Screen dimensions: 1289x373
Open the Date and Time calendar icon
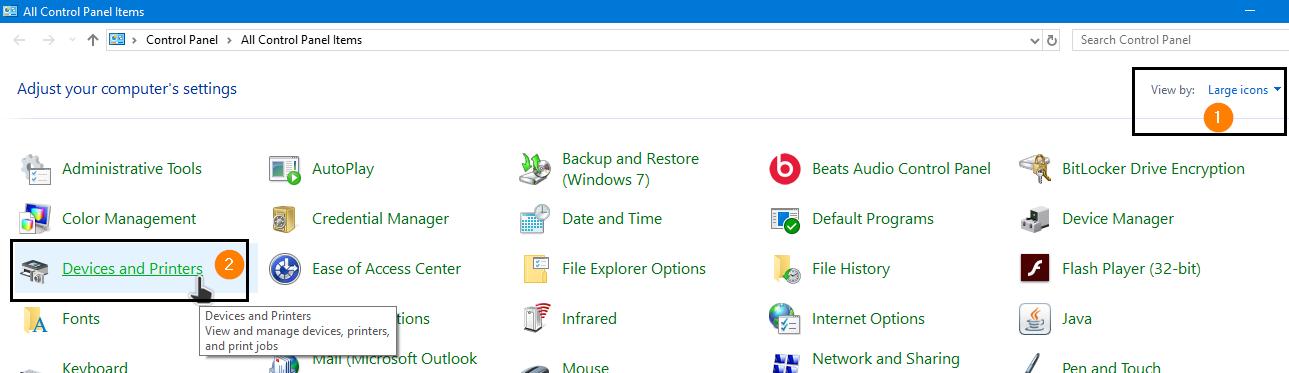pyautogui.click(x=536, y=219)
